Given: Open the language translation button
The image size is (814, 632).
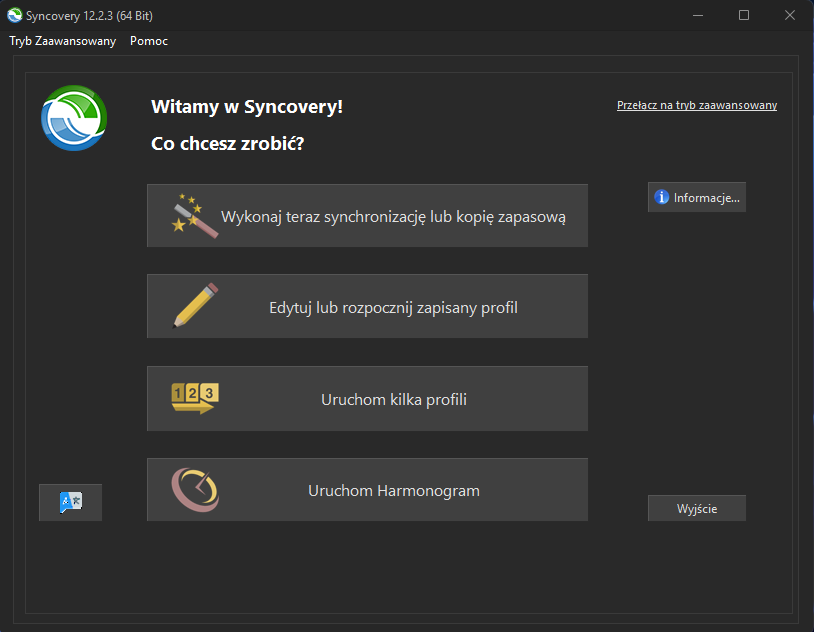Looking at the screenshot, I should point(71,502).
